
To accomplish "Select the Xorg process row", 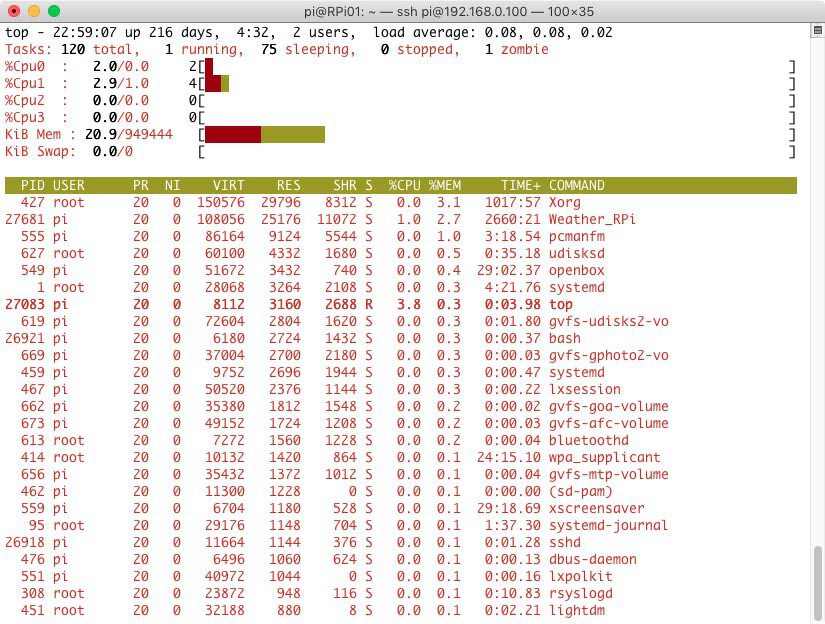I will coord(400,203).
